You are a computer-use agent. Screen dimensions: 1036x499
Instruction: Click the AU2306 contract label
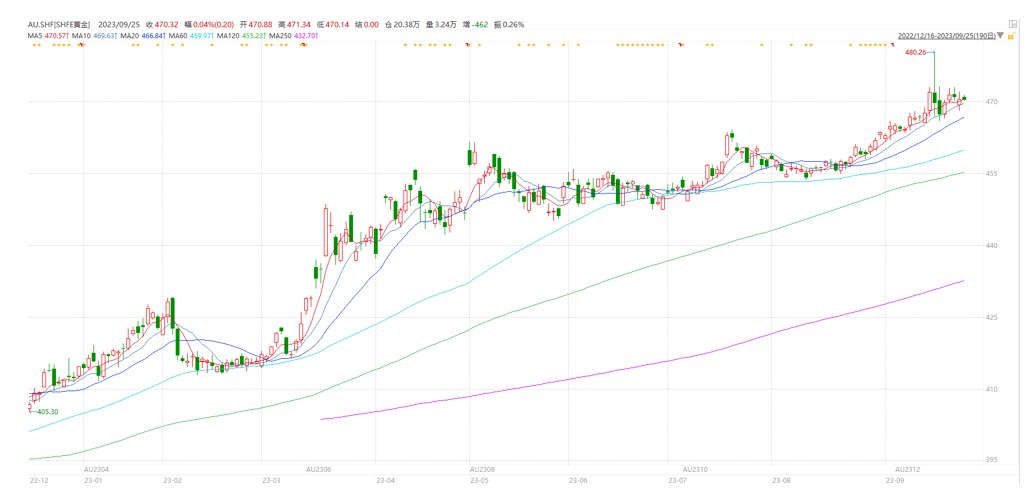point(318,469)
